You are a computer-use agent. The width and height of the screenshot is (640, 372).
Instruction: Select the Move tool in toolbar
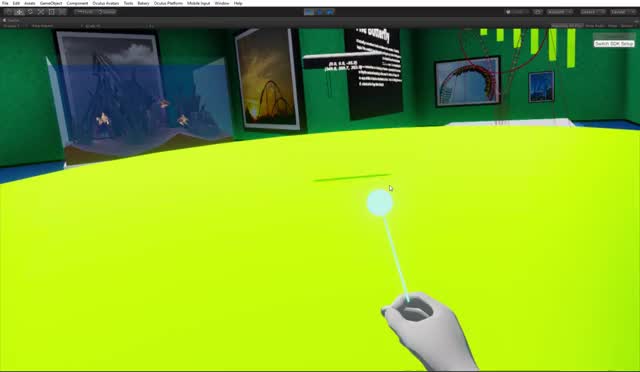19,12
